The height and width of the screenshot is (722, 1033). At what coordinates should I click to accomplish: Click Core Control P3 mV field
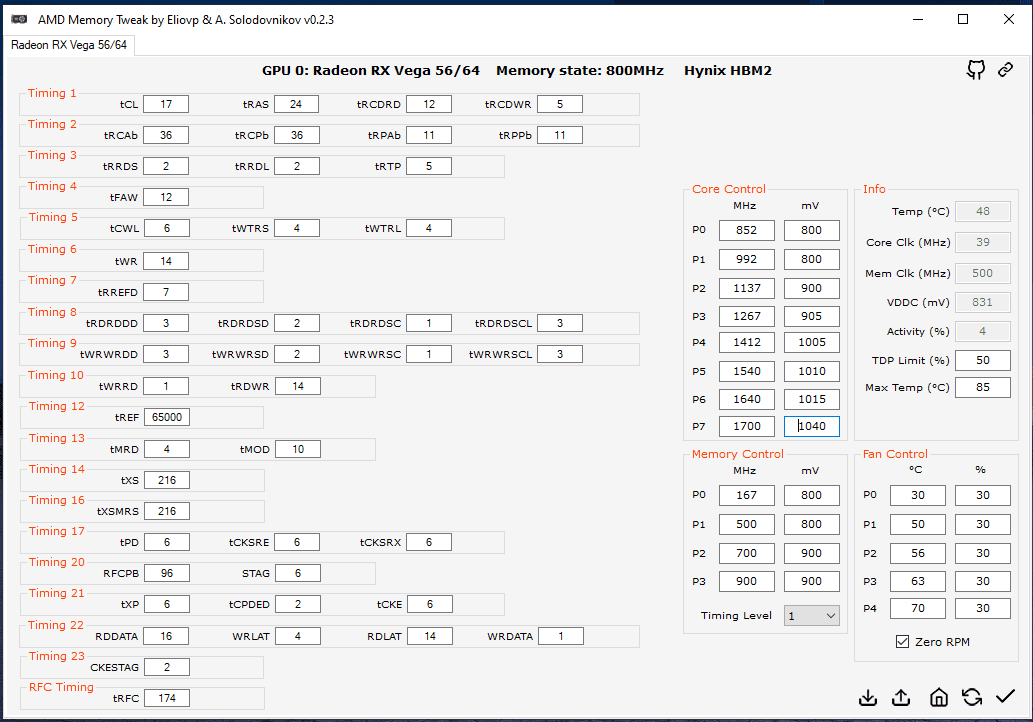(812, 316)
